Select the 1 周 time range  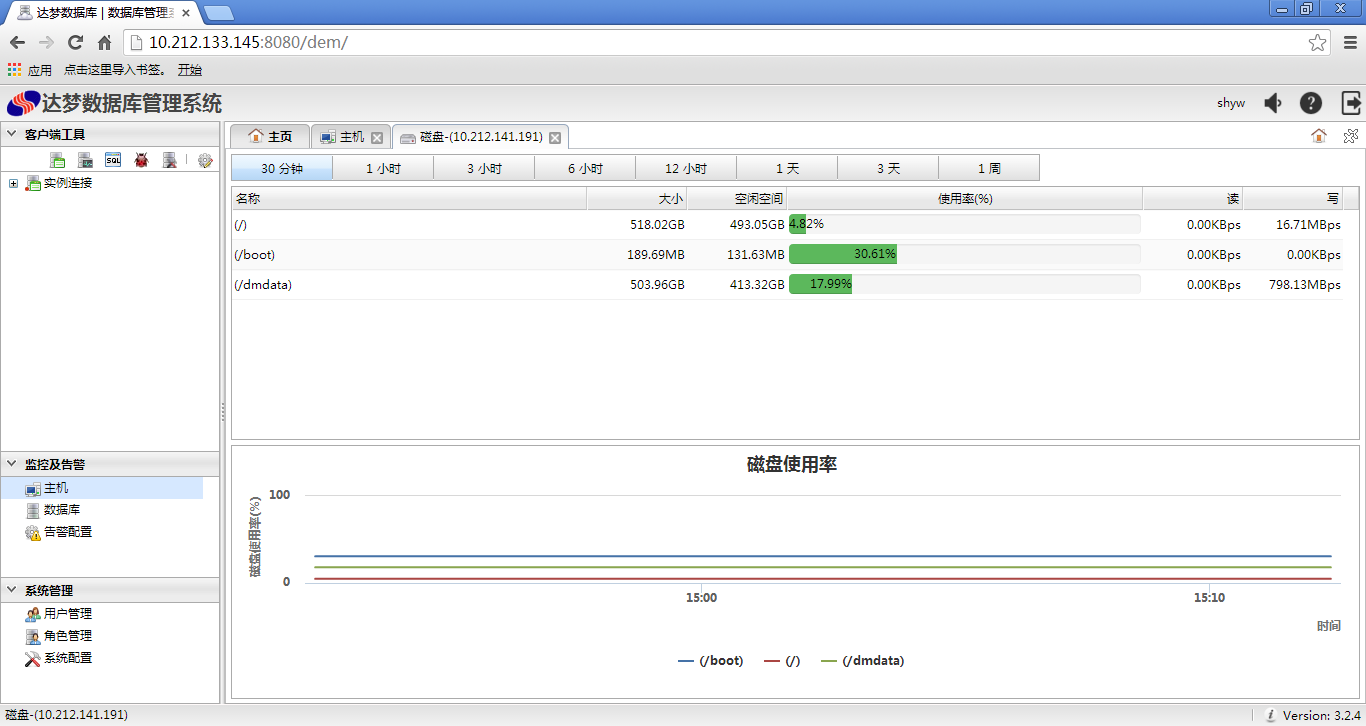(x=989, y=168)
